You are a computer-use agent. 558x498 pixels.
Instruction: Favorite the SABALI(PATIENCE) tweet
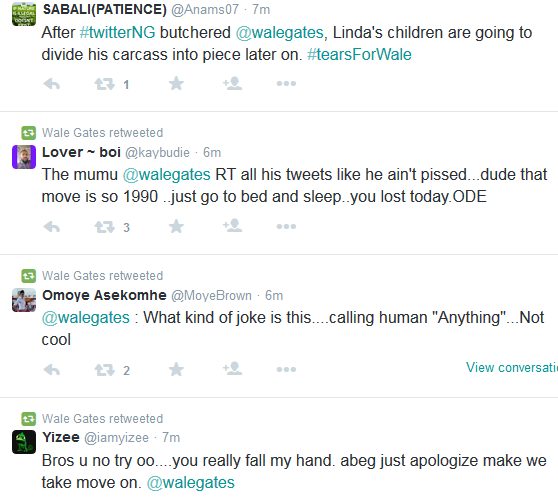176,84
